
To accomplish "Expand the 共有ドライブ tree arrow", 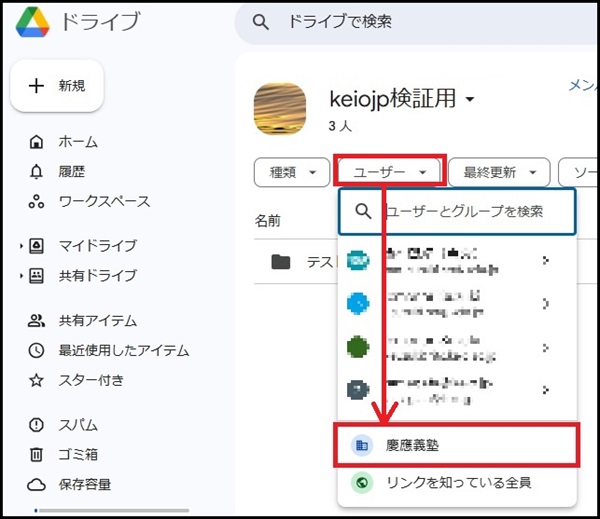I will (21, 276).
